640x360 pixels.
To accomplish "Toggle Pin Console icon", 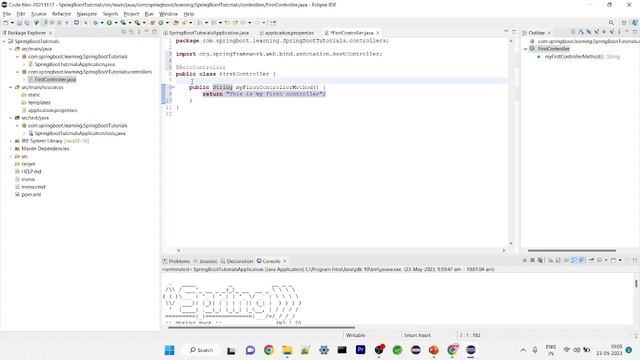I will 591,260.
